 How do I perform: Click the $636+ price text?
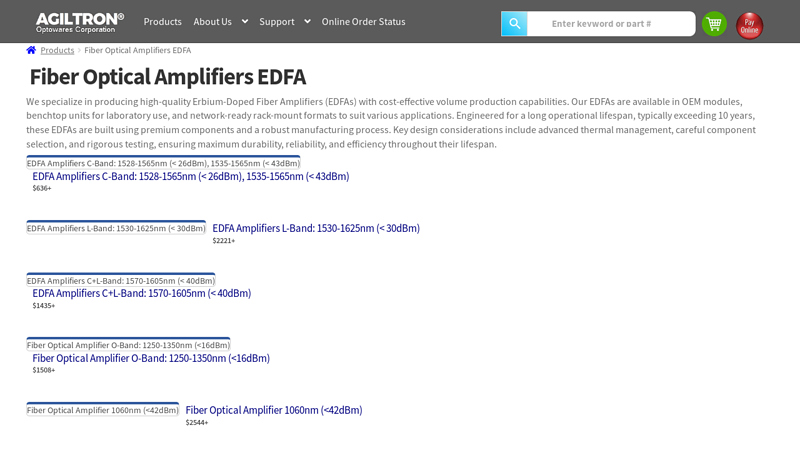pos(42,188)
